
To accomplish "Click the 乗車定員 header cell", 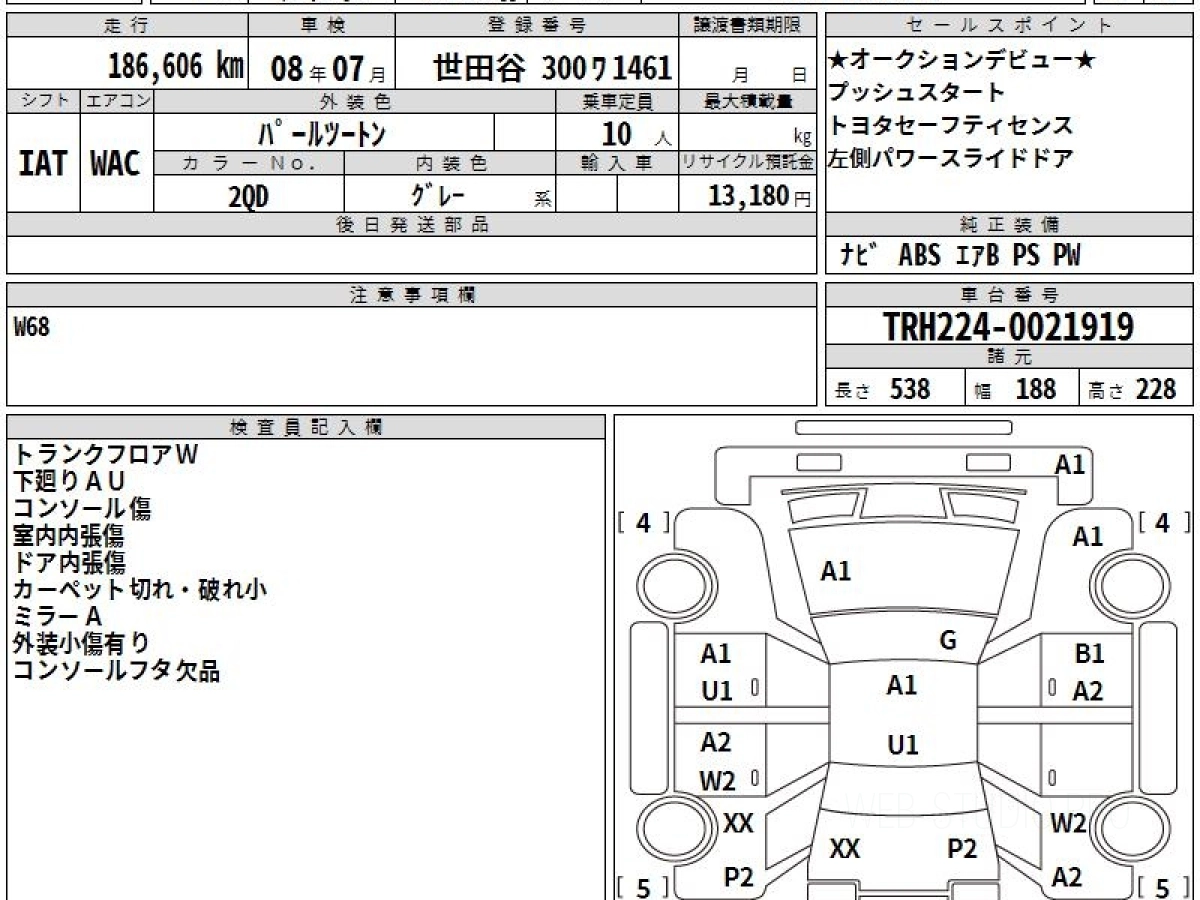I will (617, 101).
